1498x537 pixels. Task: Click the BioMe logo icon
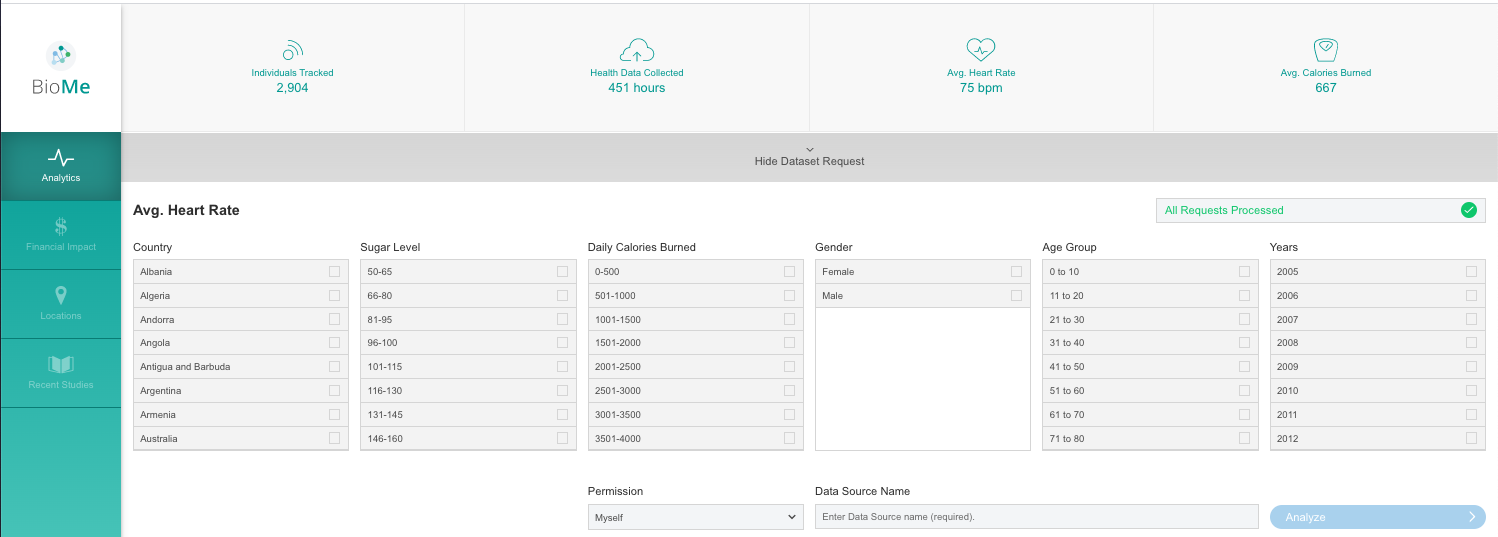click(x=61, y=56)
